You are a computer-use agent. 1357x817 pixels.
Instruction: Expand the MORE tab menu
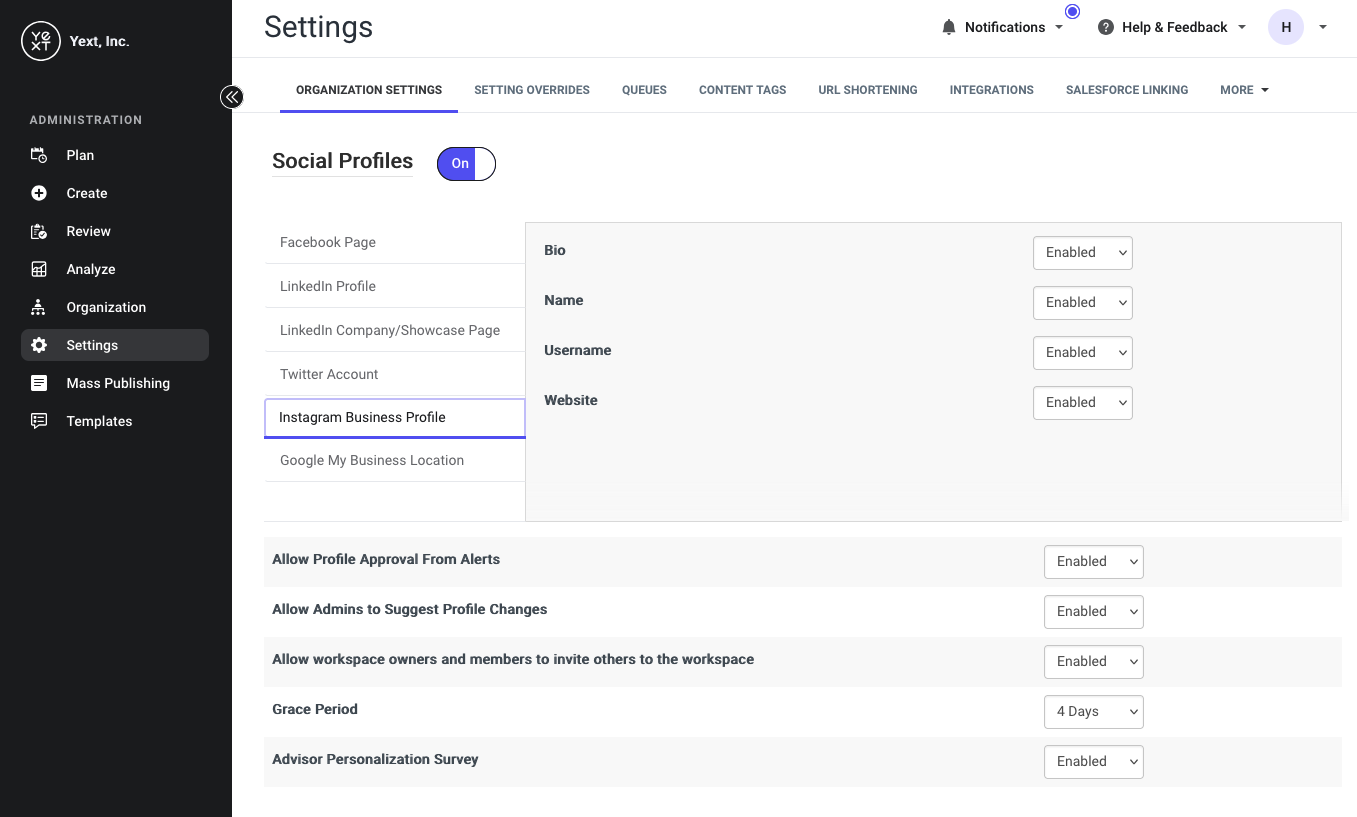[x=1244, y=90]
